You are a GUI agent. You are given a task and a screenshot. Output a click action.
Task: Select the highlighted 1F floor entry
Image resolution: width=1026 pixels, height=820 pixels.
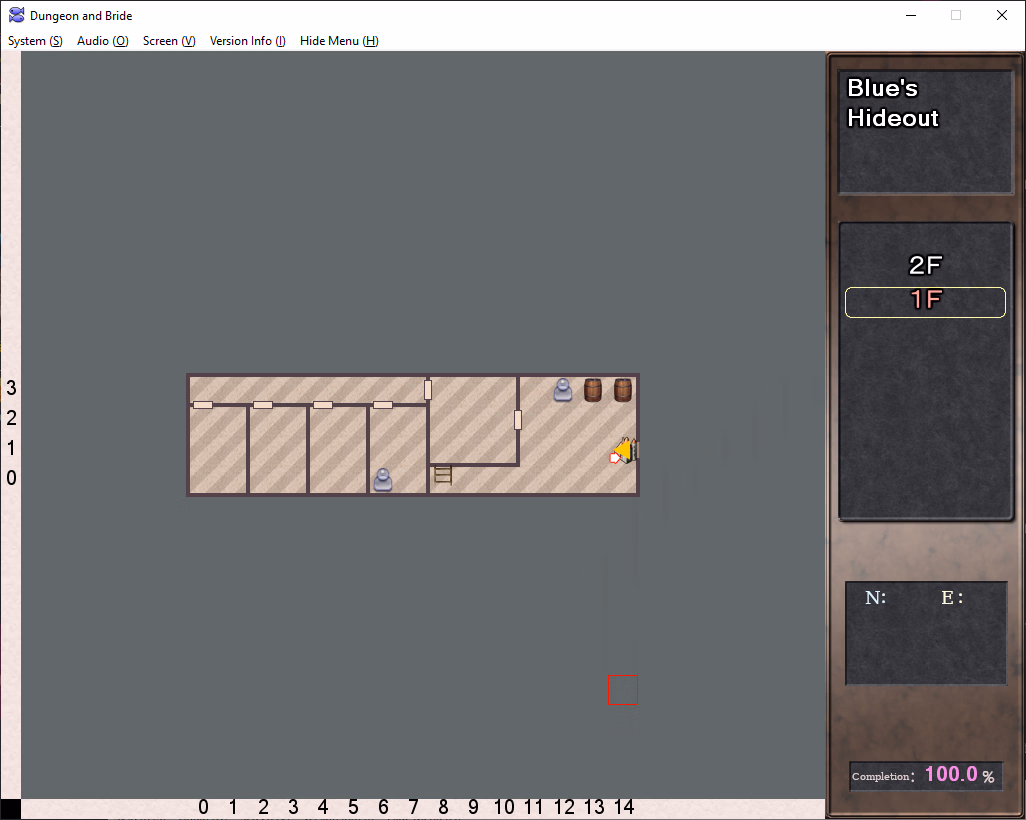pos(925,302)
